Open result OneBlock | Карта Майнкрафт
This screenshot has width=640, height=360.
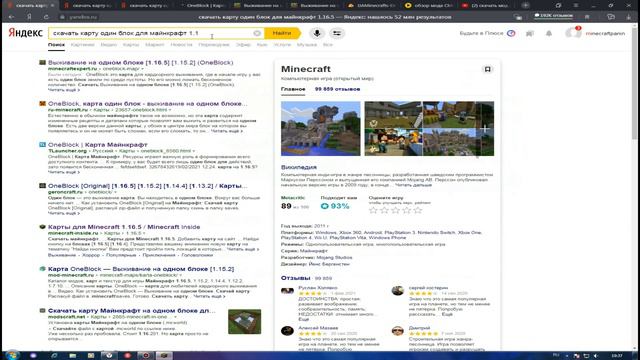(98, 144)
